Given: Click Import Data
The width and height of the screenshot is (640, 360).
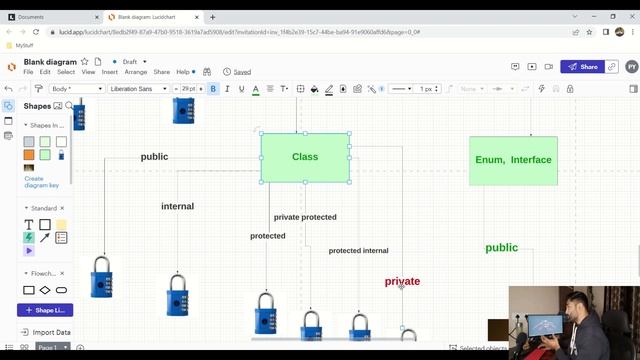Looking at the screenshot, I should tap(45, 332).
